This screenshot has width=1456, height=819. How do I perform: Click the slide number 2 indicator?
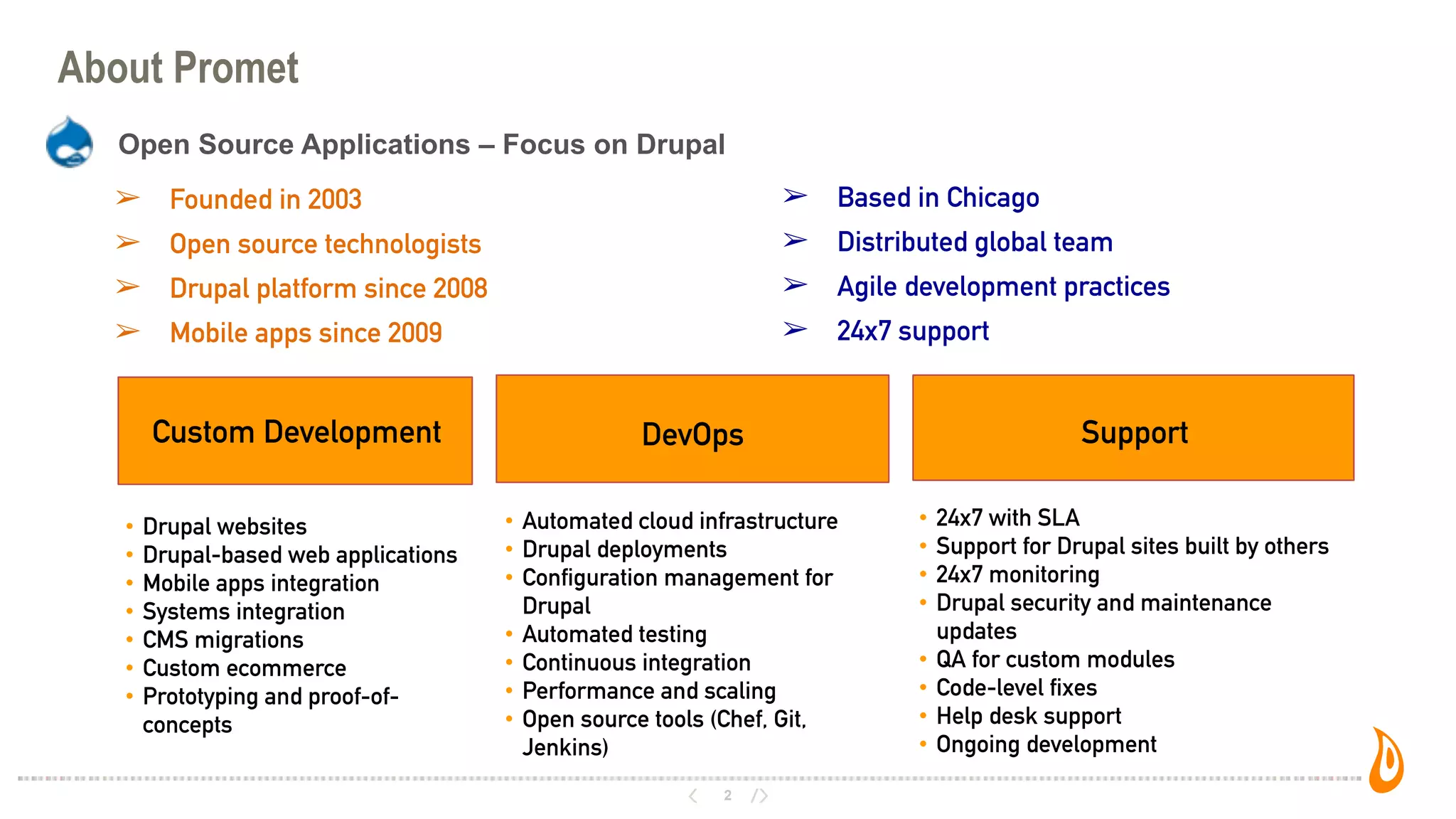click(727, 796)
